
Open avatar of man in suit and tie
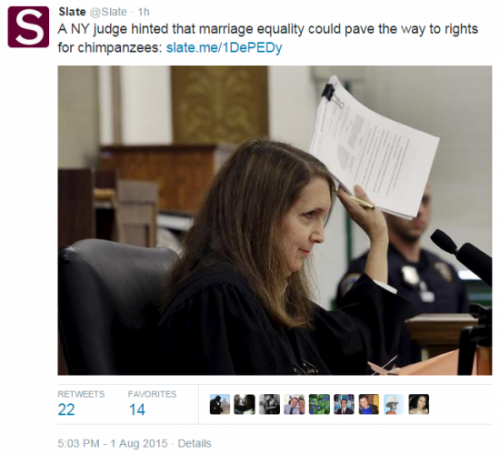(344, 404)
